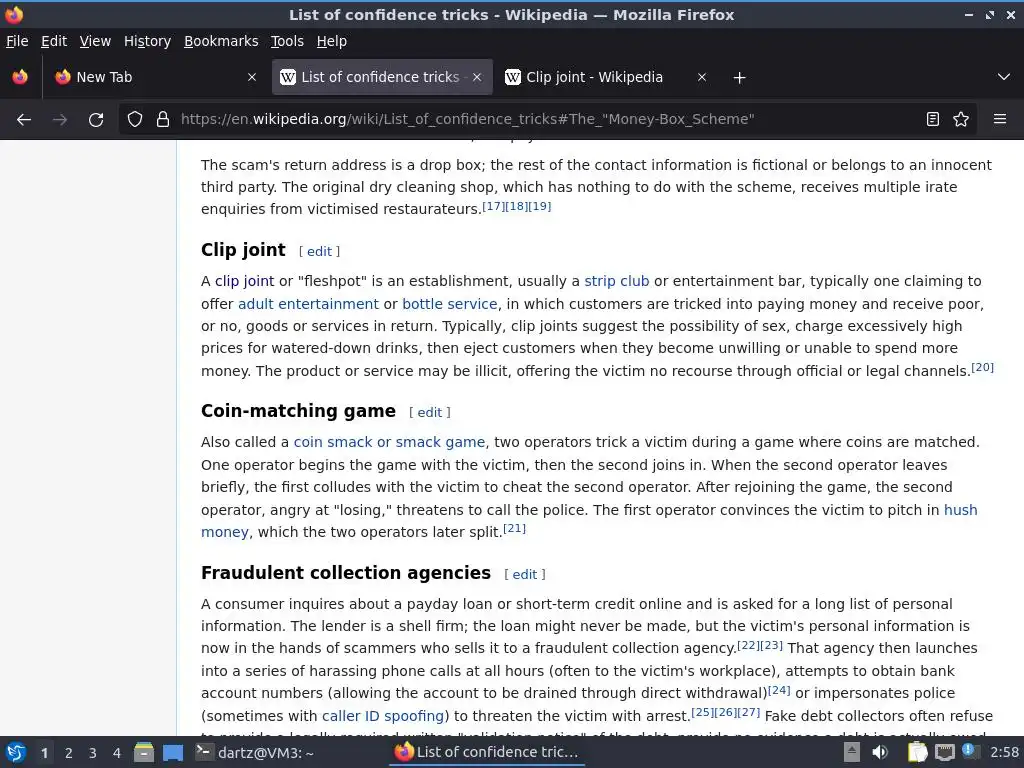
Task: Edit the Clip joint section
Action: tap(319, 251)
